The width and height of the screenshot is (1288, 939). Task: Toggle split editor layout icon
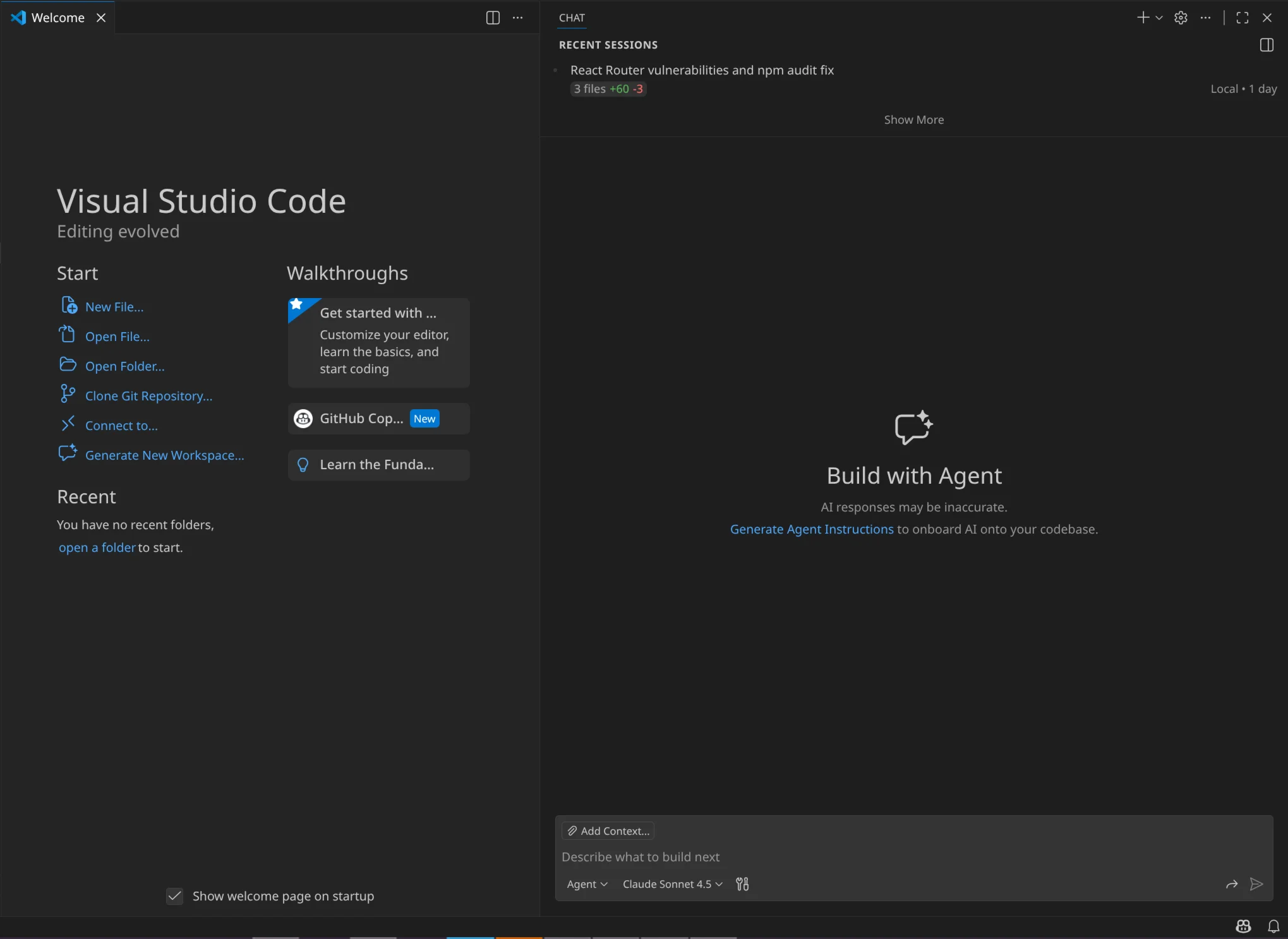(493, 18)
